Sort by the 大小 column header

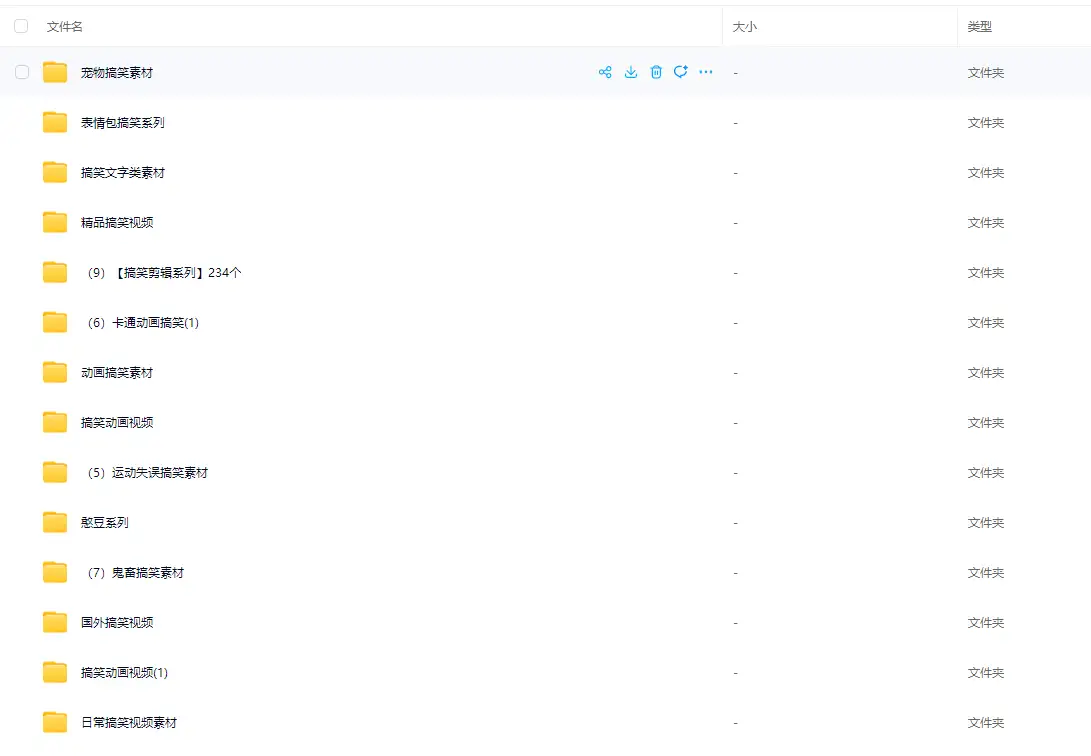745,27
